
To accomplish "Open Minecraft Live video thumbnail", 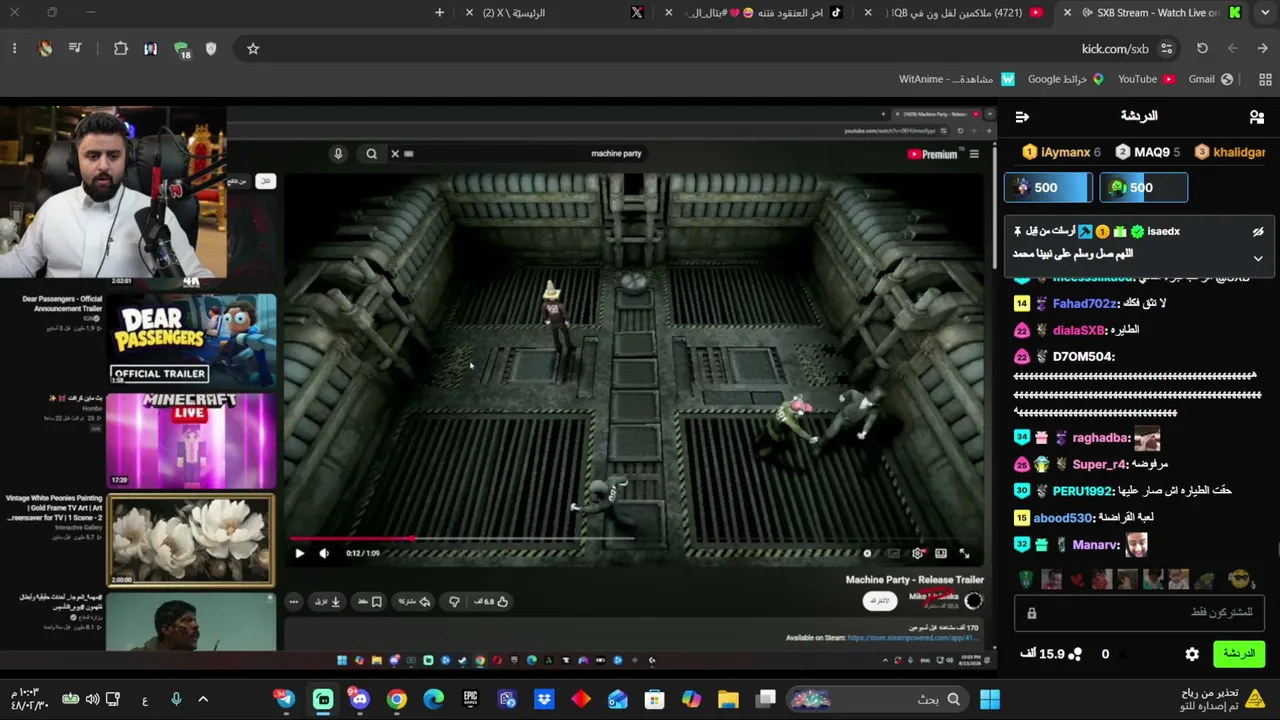I will click(191, 440).
